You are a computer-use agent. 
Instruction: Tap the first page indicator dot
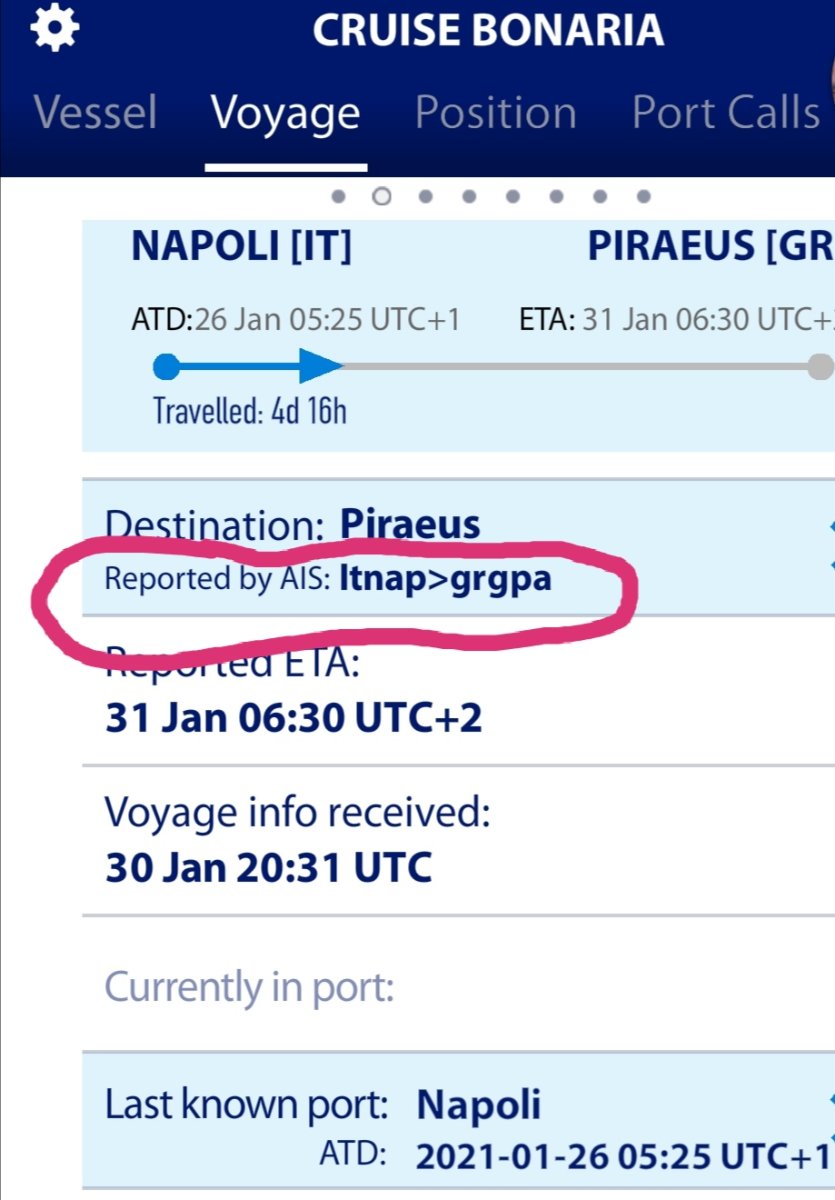coord(338,197)
